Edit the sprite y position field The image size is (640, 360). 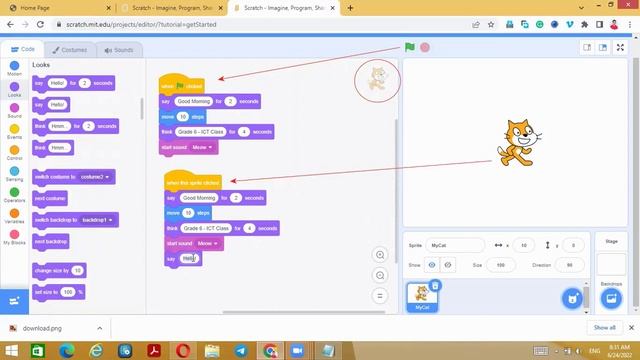(x=573, y=245)
